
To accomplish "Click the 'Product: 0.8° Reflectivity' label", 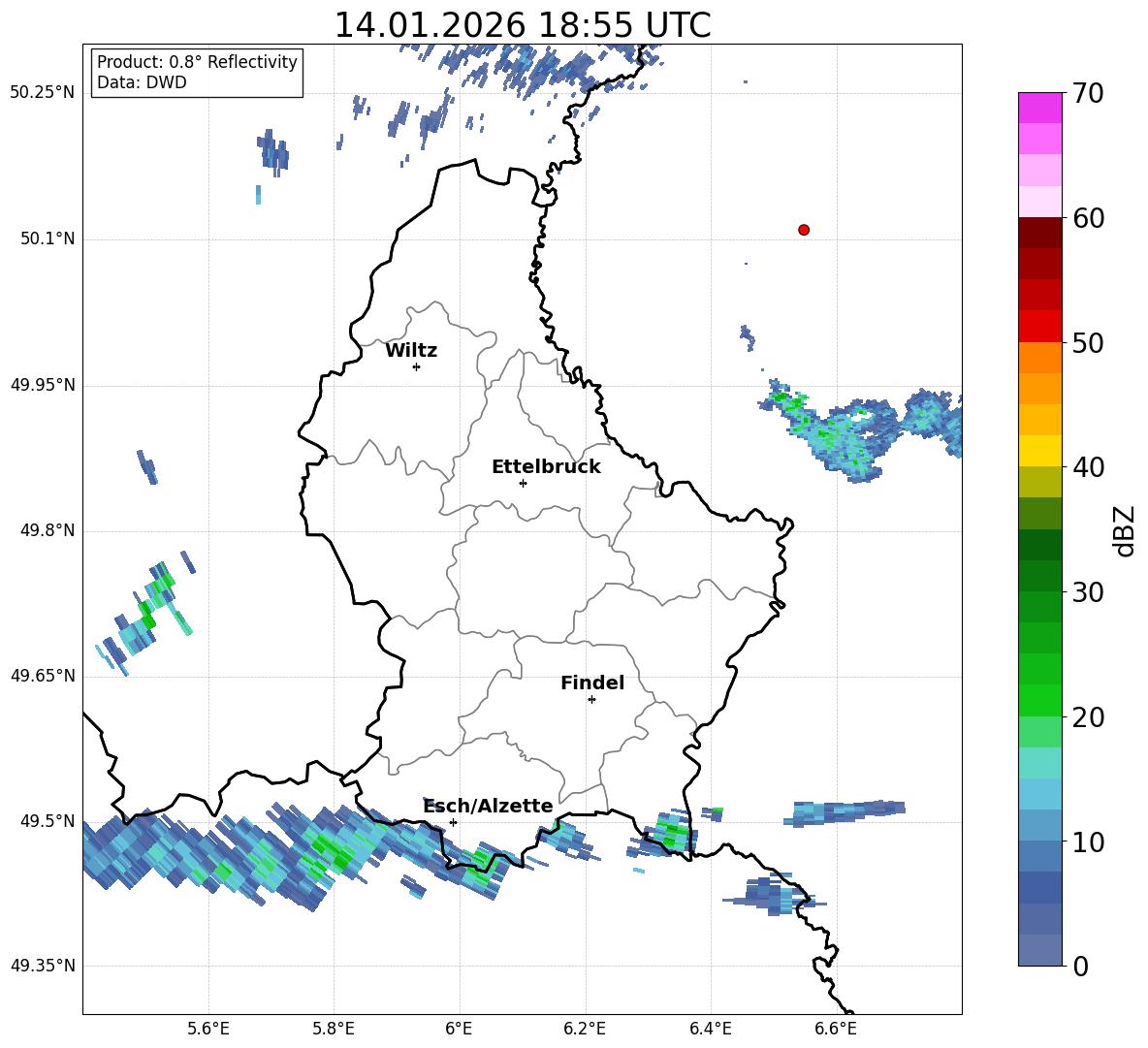I will 197,62.
